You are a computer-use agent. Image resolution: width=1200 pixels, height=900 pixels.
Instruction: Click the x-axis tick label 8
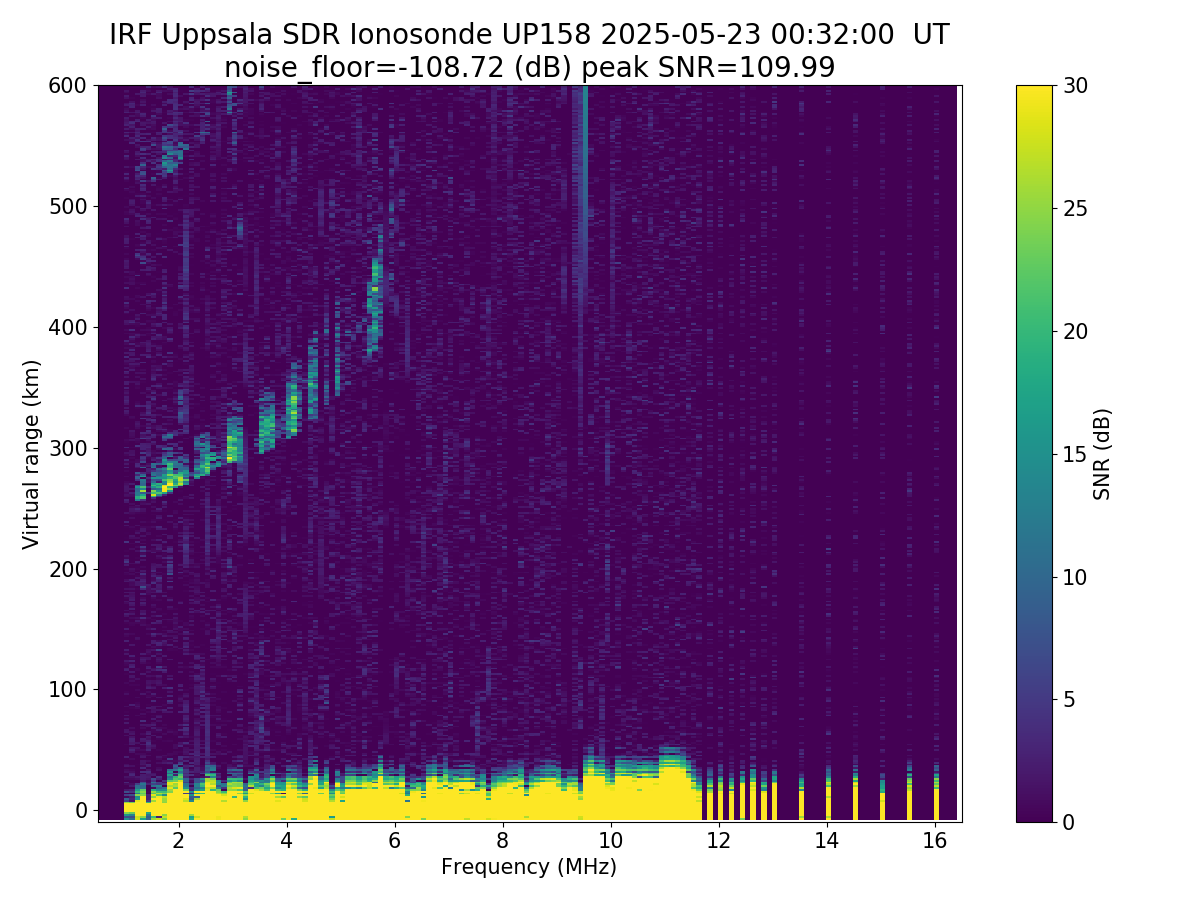[502, 841]
